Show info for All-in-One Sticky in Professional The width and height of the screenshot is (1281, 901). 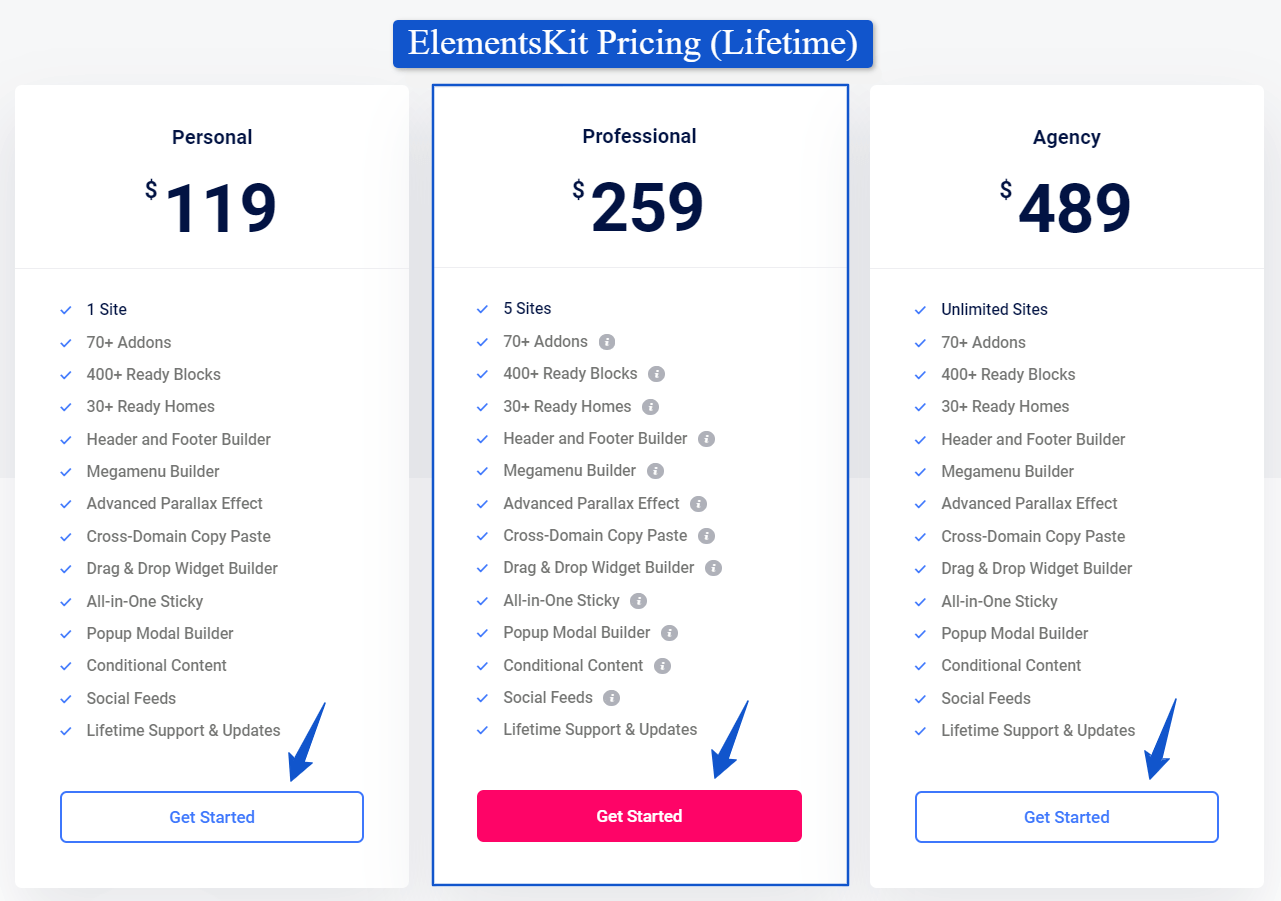click(638, 601)
